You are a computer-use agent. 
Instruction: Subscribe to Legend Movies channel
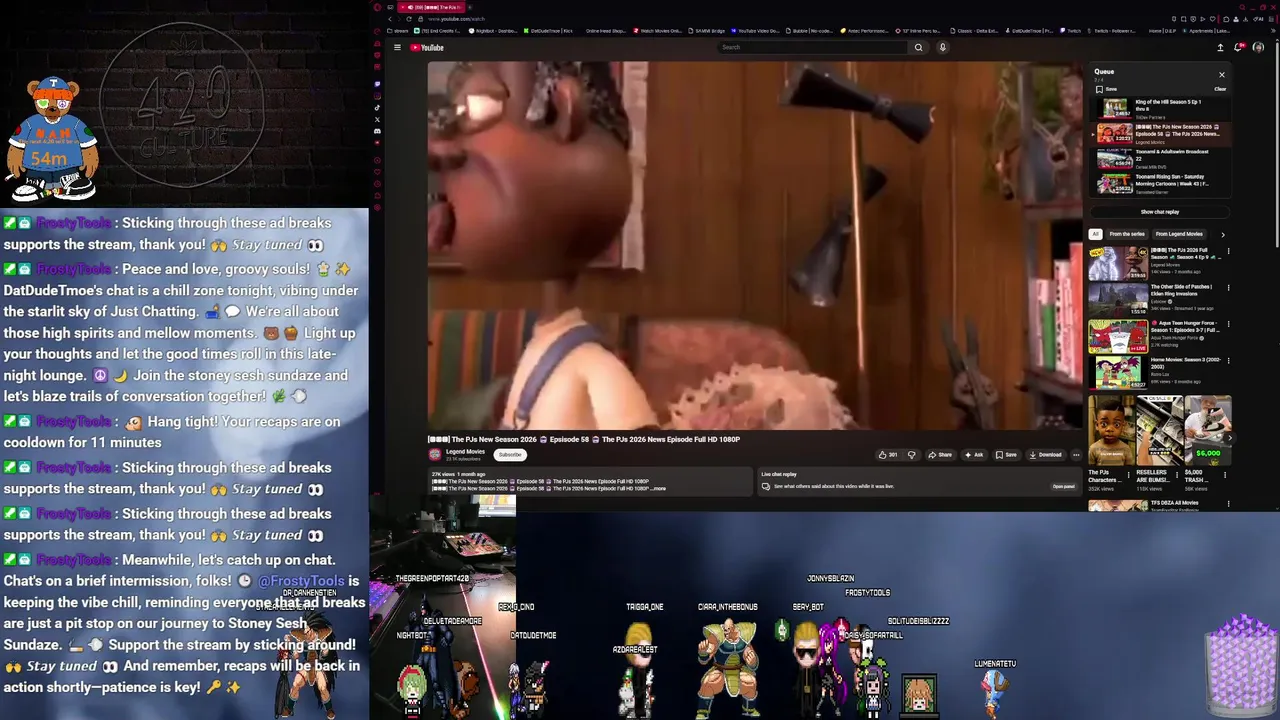pyautogui.click(x=510, y=455)
